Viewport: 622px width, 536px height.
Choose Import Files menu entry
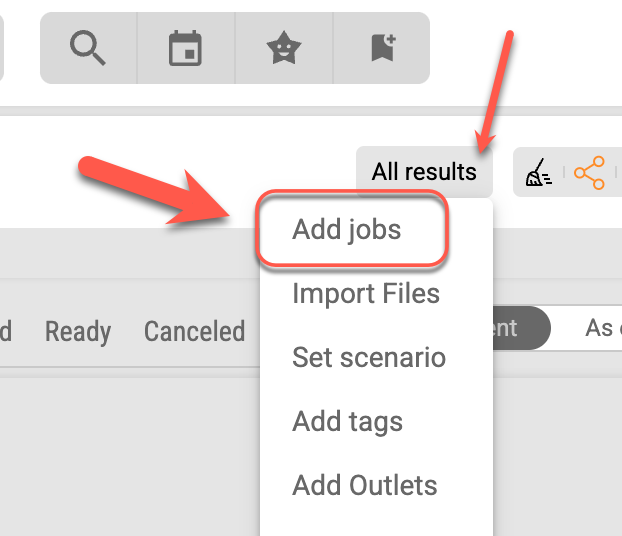tap(365, 294)
